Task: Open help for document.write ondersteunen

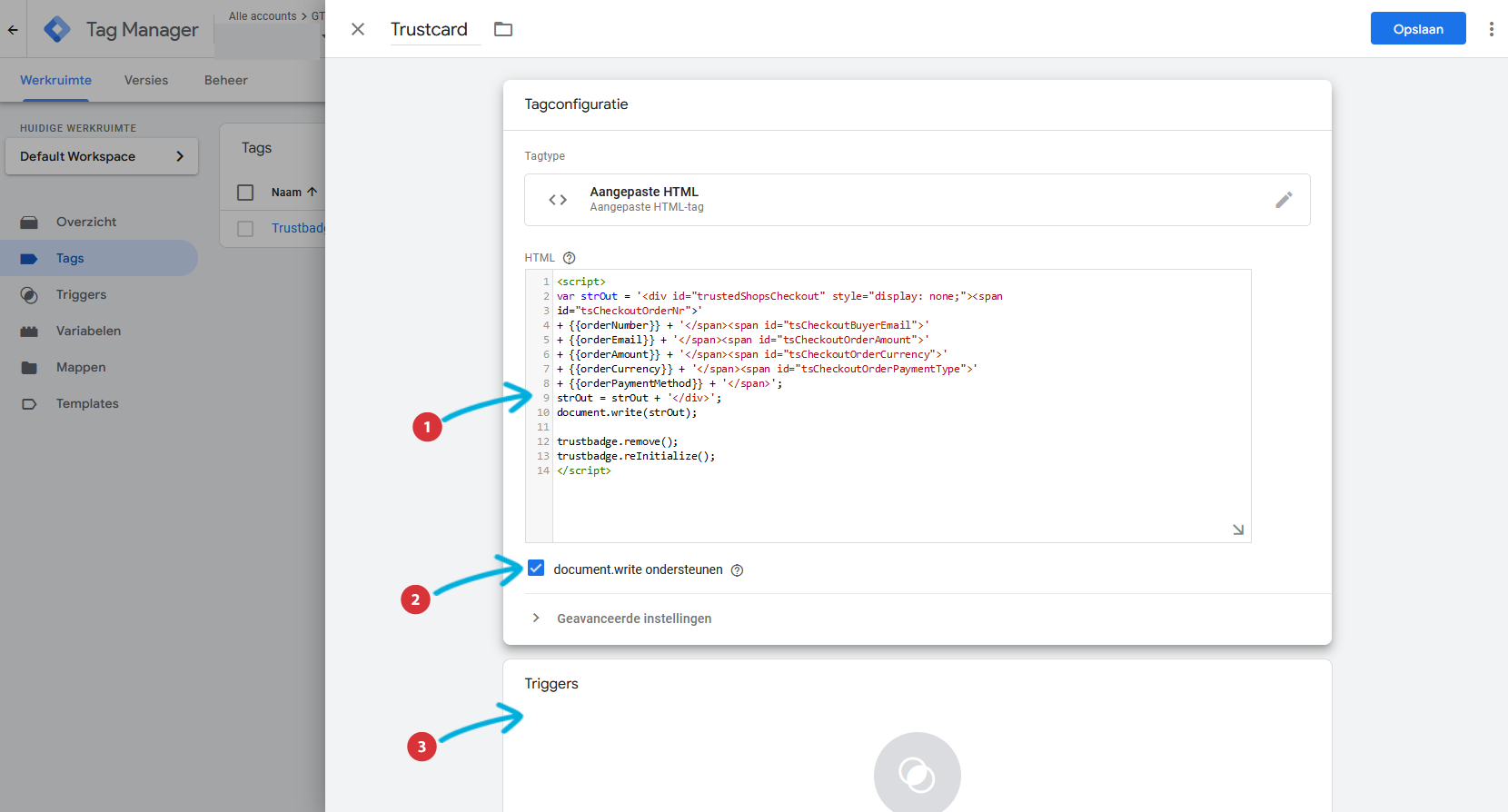Action: 738,570
